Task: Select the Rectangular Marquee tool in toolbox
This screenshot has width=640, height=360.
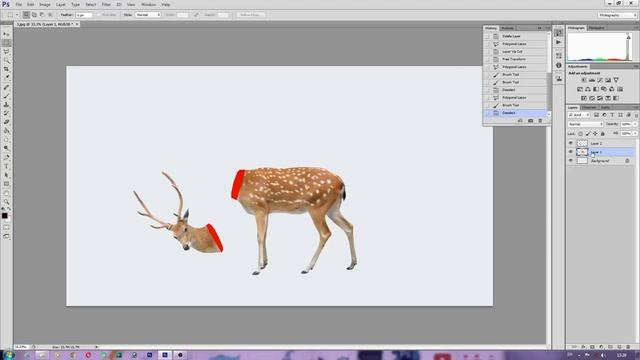Action: 6,43
